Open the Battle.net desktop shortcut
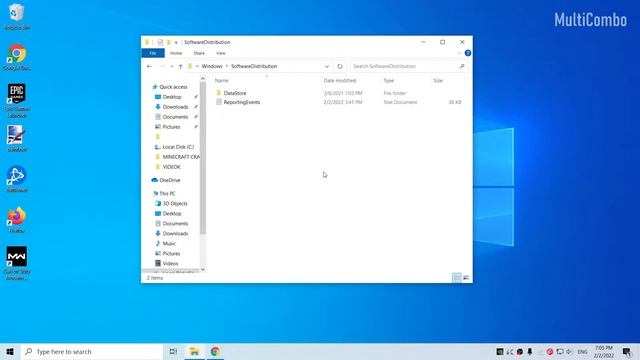Screen dimensions: 640x360 coord(17,179)
